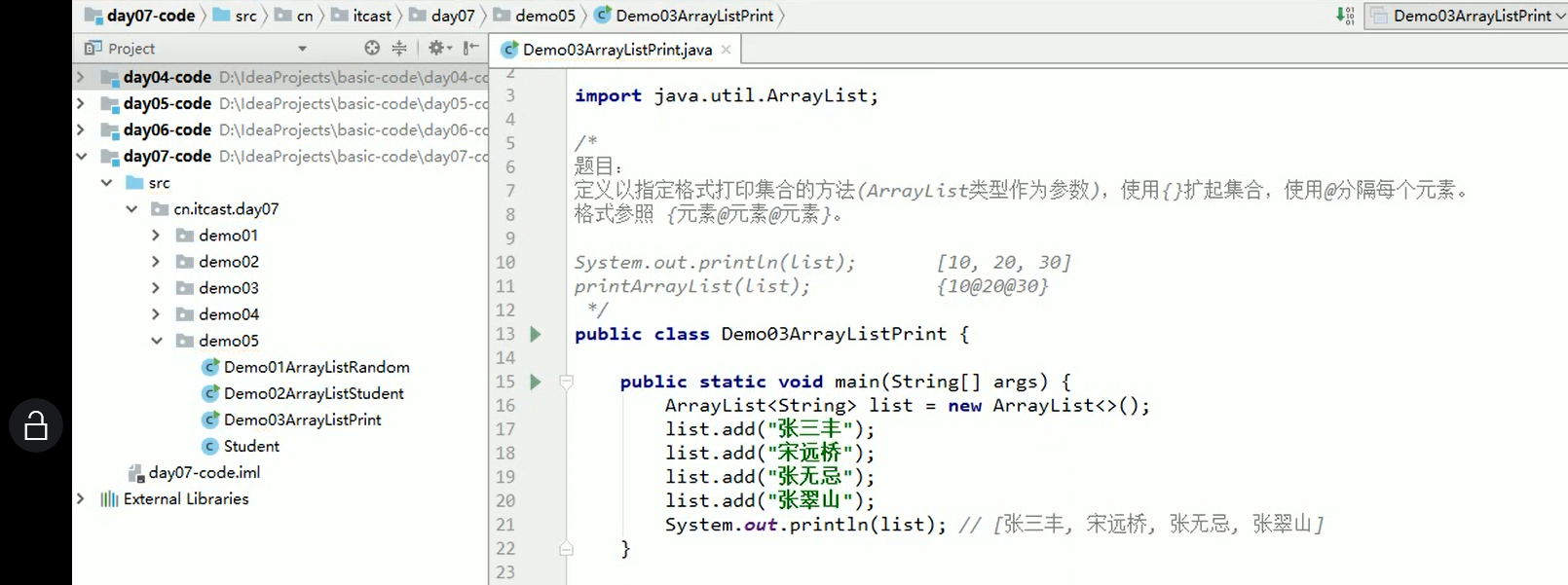The width and height of the screenshot is (1568, 585).
Task: Click the string "张翠山" on line 20
Action: click(x=810, y=500)
